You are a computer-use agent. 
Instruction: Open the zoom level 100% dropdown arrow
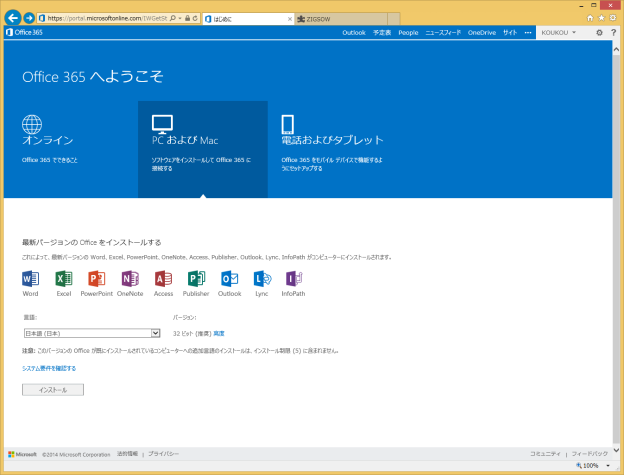(608, 465)
